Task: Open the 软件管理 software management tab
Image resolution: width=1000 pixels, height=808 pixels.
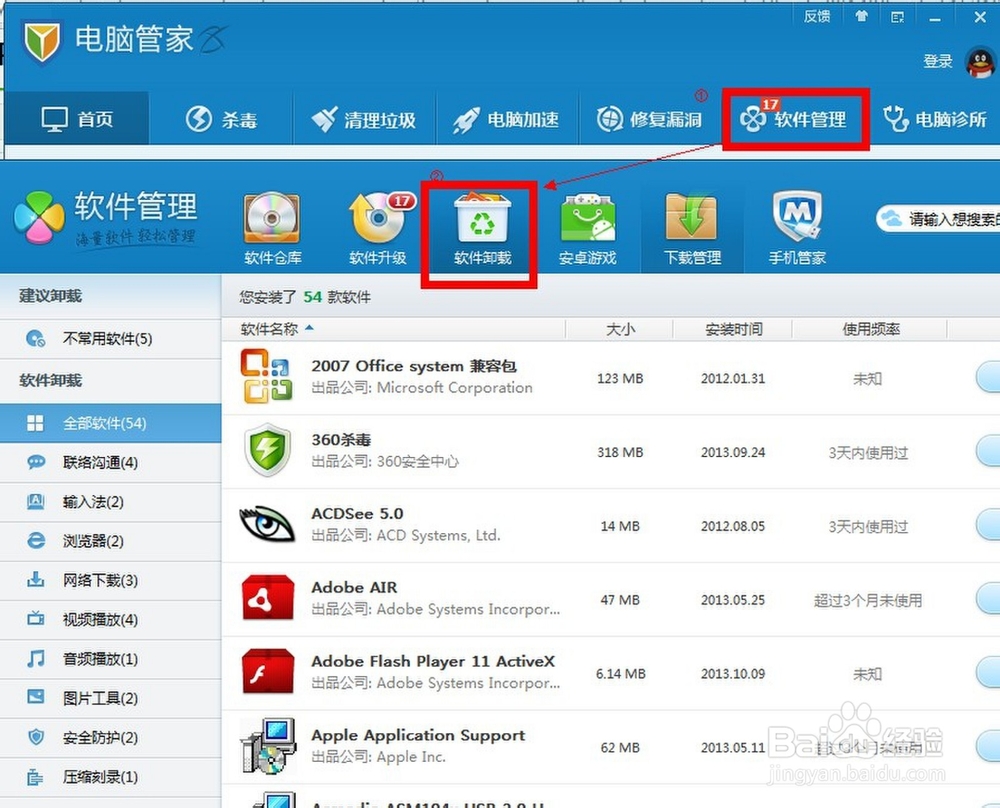Action: click(795, 119)
